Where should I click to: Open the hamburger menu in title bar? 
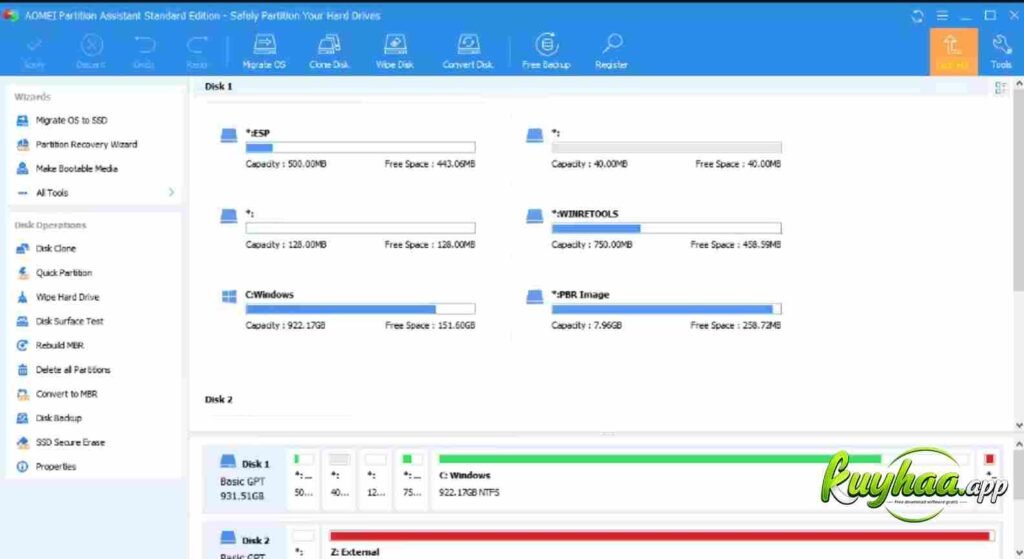(x=942, y=15)
